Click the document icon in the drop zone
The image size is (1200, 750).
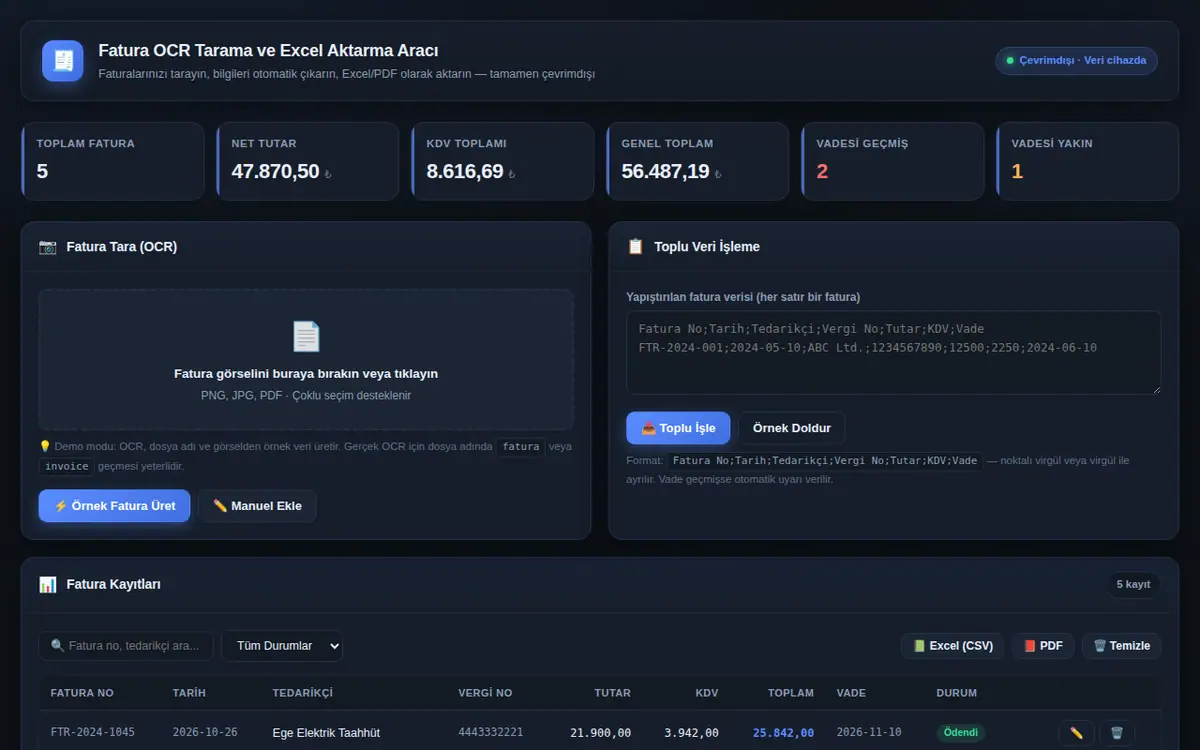click(306, 336)
